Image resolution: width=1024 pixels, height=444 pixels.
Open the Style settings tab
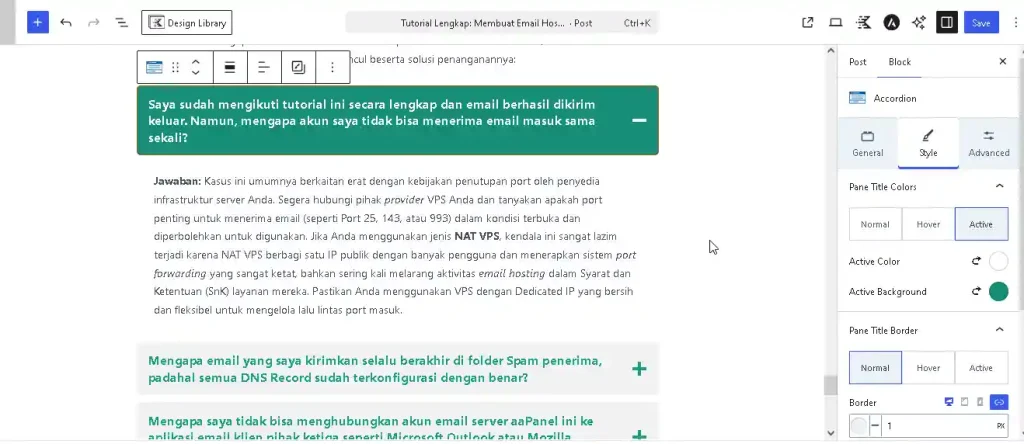(x=928, y=144)
